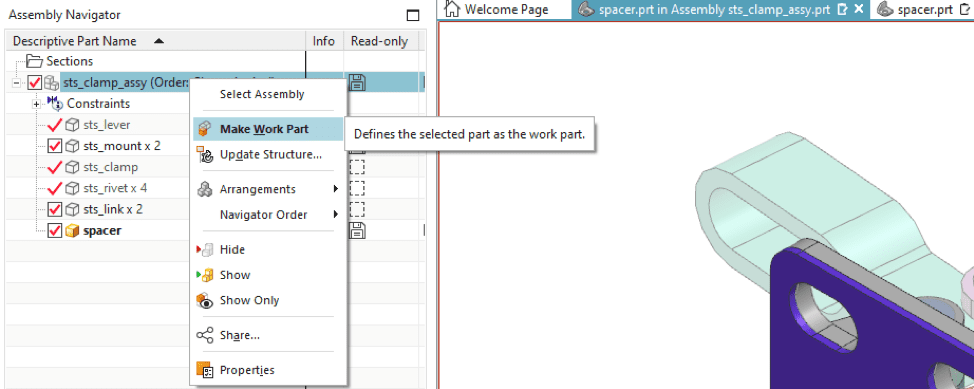974x389 pixels.
Task: Click the yellow spacer part icon
Action: click(72, 231)
